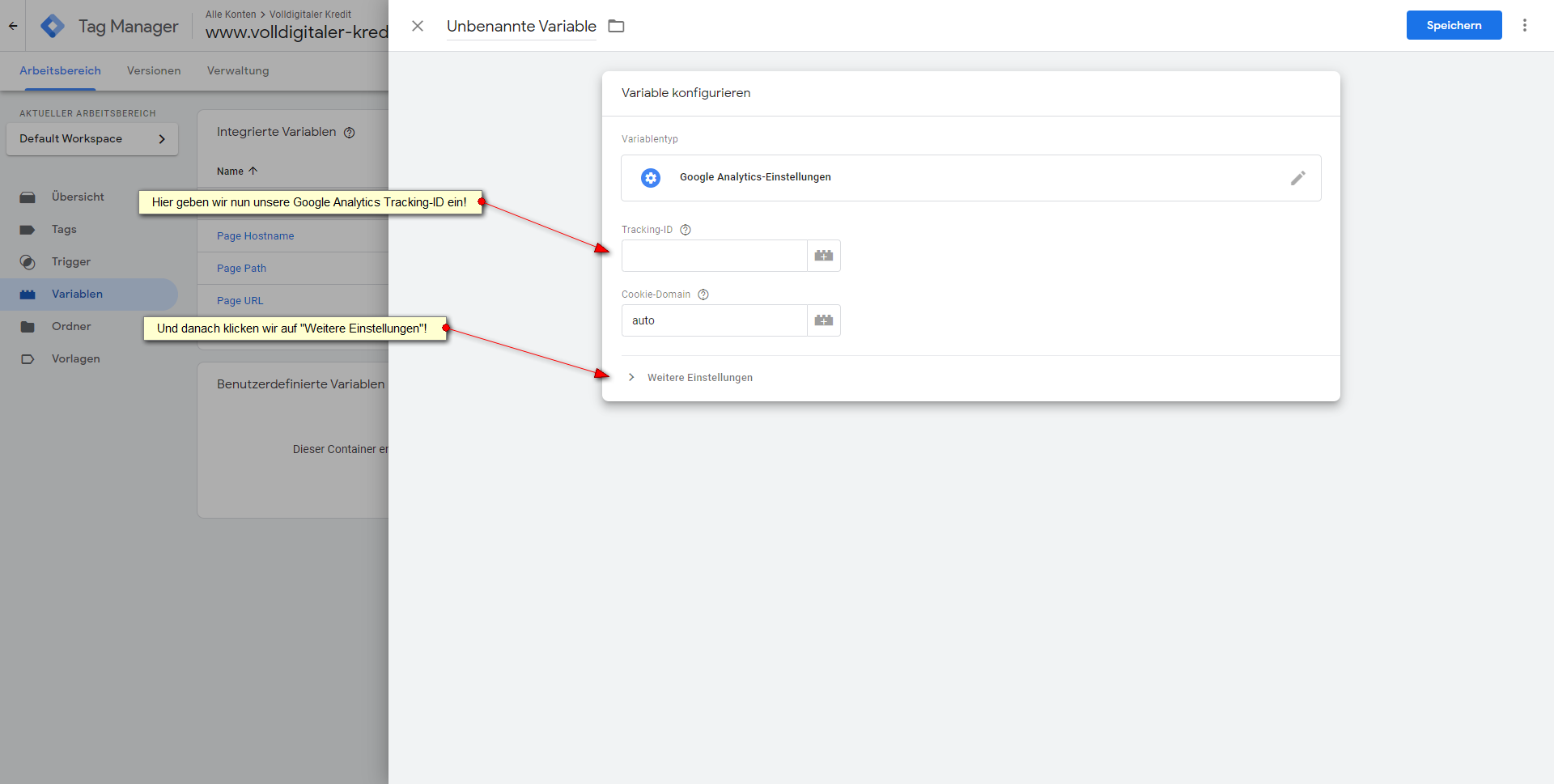The height and width of the screenshot is (784, 1554).
Task: Open Ordner in the sidebar
Action: (x=71, y=326)
